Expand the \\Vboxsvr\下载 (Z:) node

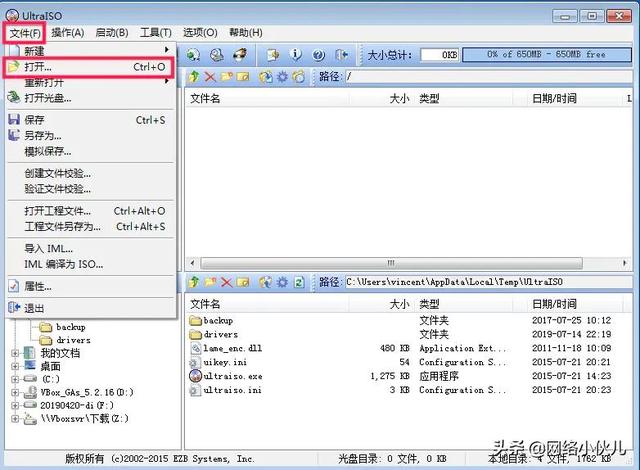click(x=15, y=419)
